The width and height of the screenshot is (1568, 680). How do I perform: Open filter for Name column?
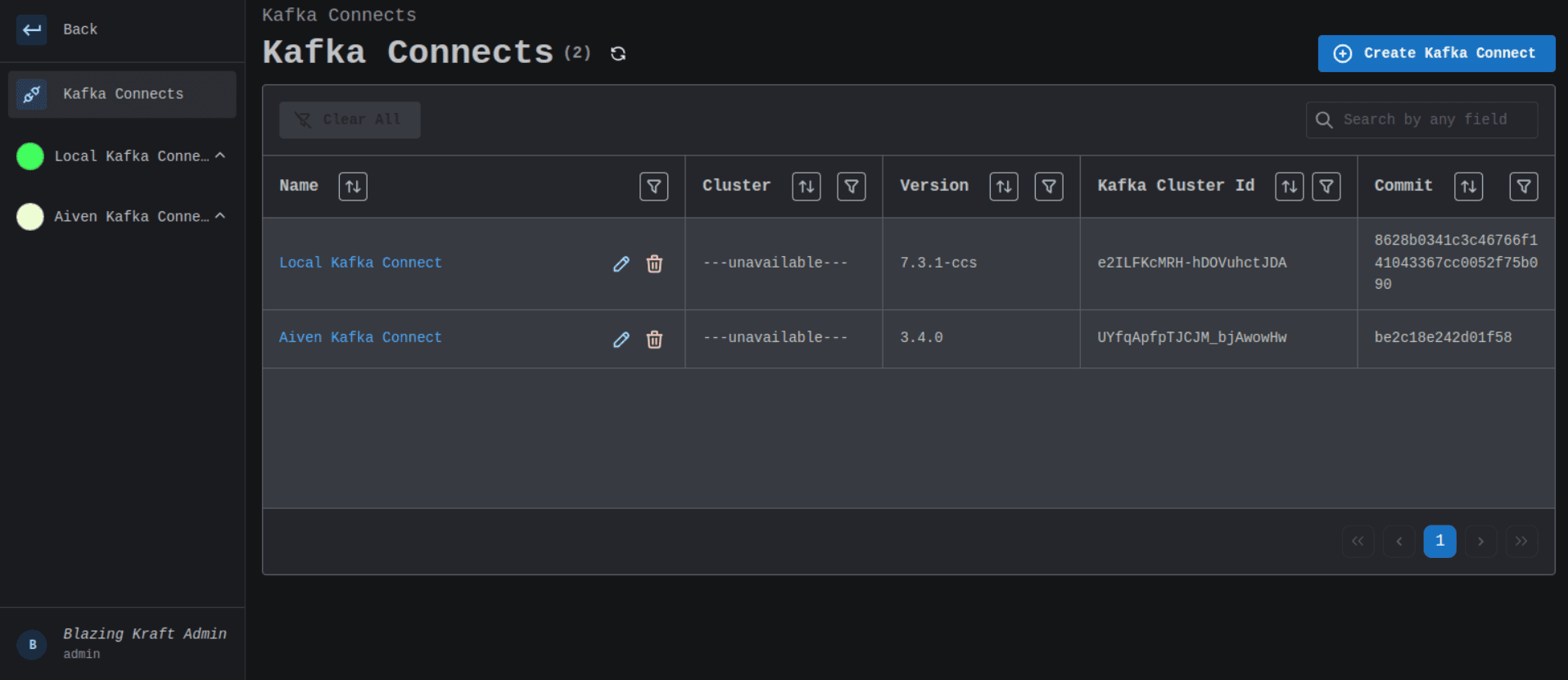[653, 187]
